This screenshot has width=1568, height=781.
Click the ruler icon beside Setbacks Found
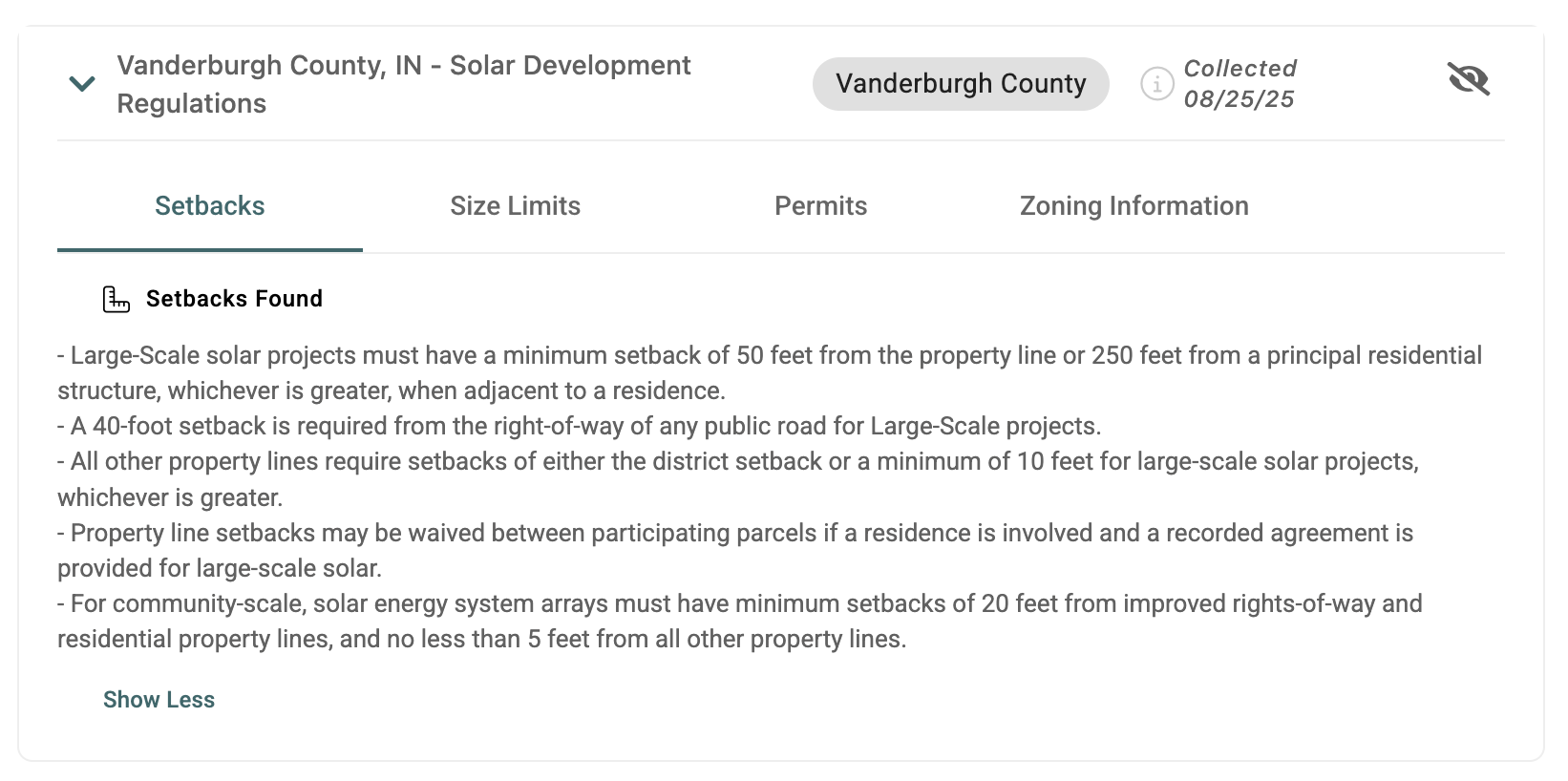(117, 299)
